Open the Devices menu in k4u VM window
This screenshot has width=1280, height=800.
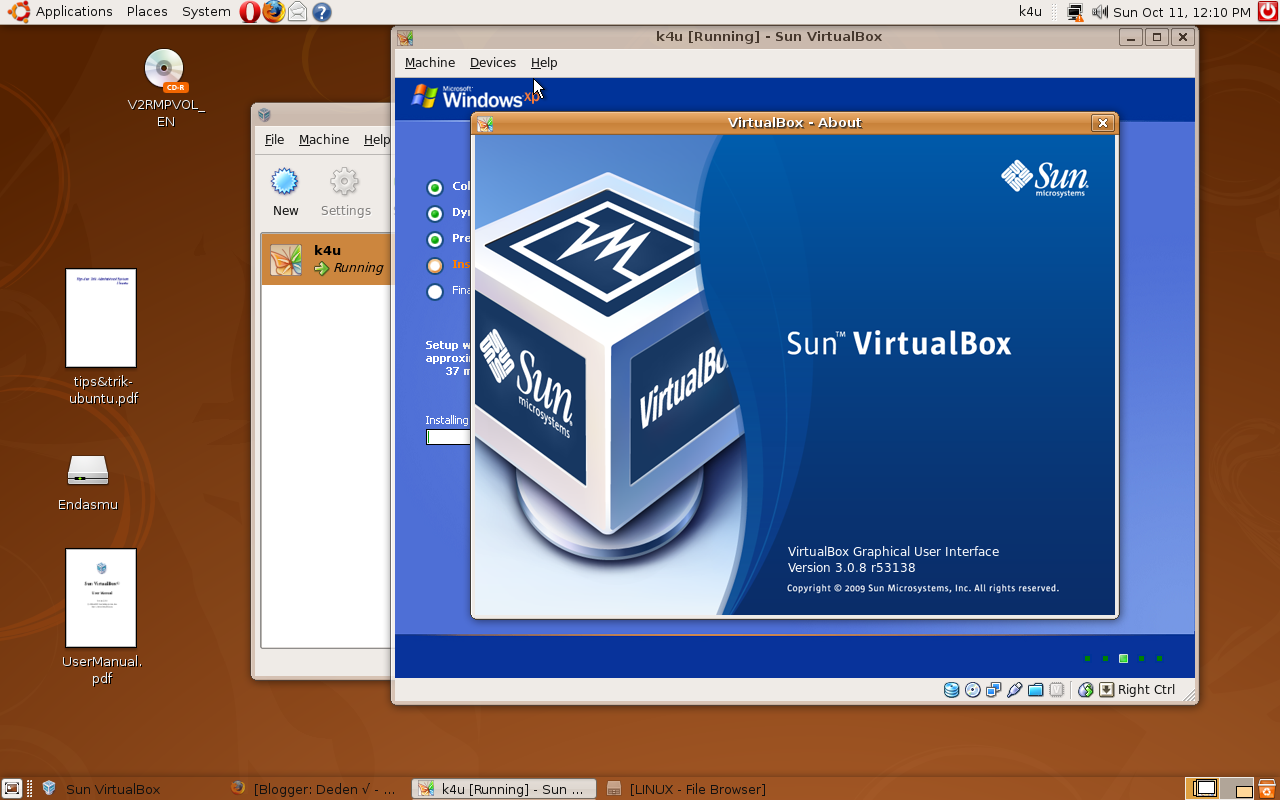coord(493,62)
